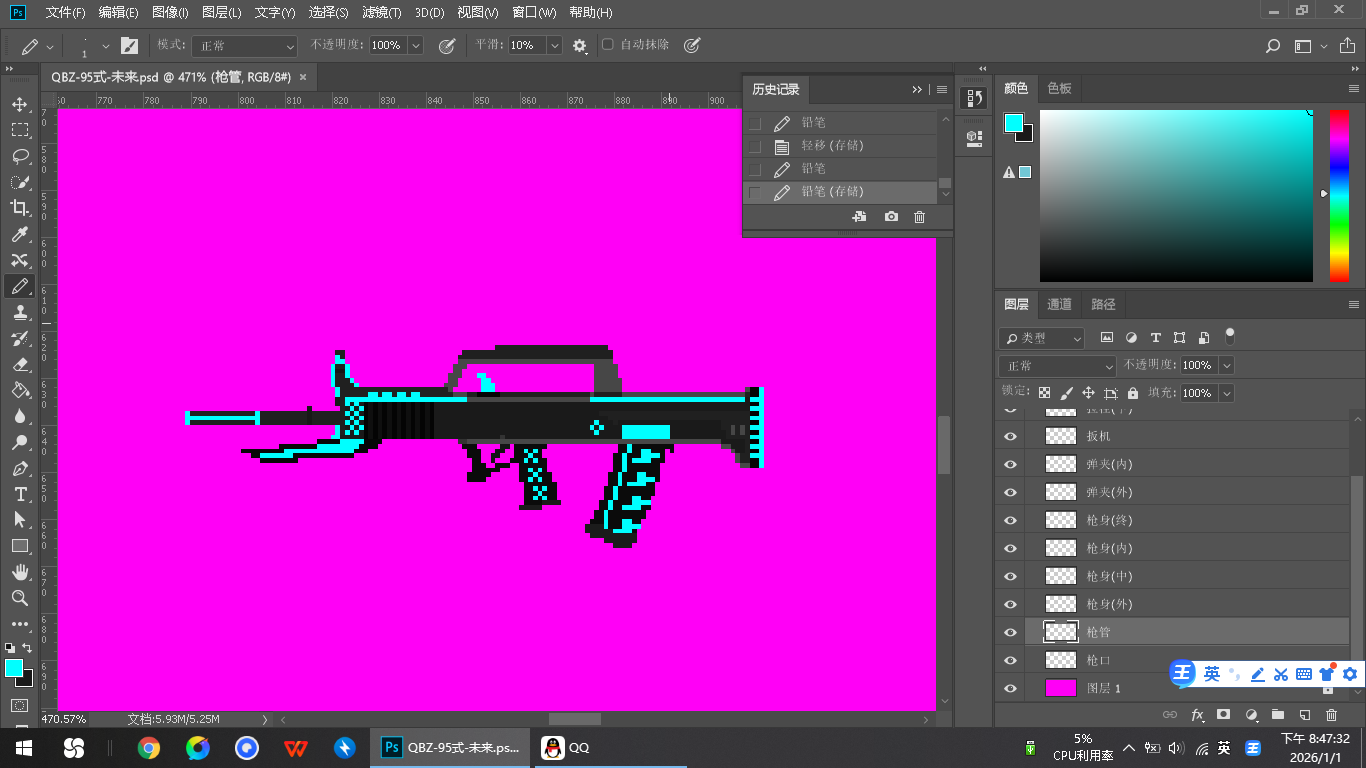1366x768 pixels.
Task: Open the blend mode 模式 dropdown
Action: (x=246, y=46)
